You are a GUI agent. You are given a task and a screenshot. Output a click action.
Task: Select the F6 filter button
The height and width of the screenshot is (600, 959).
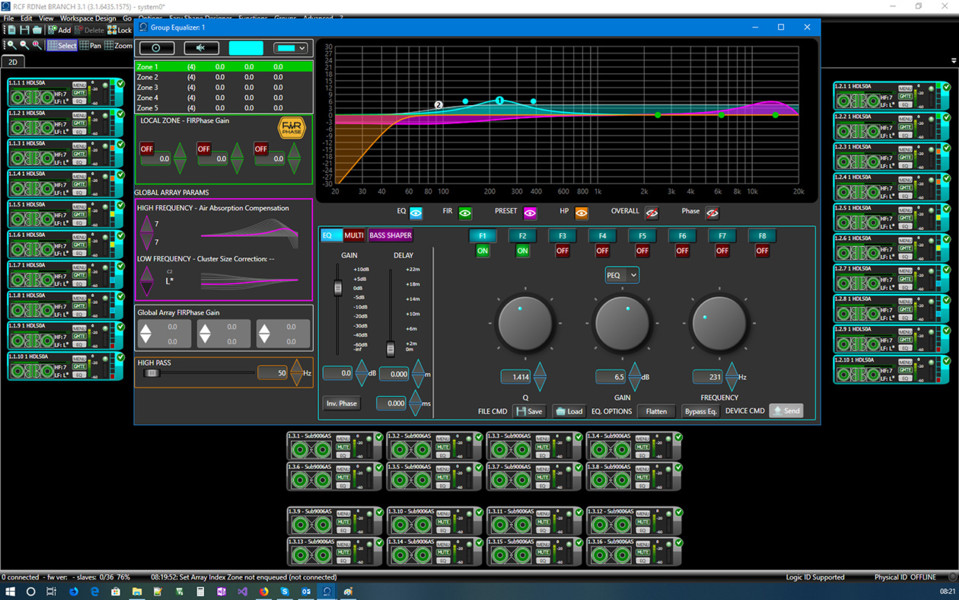click(x=682, y=235)
